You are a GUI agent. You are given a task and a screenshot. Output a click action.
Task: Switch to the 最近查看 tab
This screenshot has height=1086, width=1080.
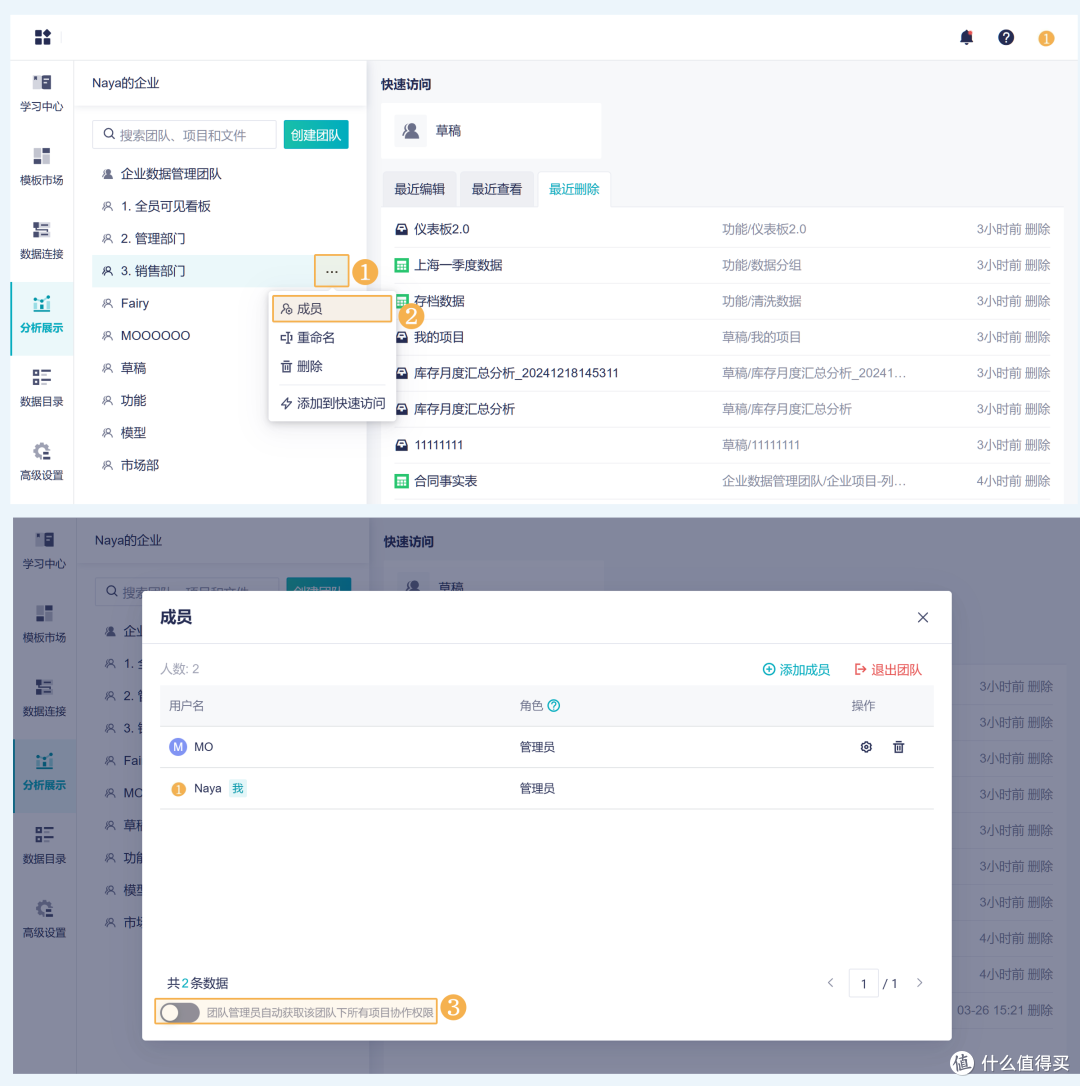point(497,189)
